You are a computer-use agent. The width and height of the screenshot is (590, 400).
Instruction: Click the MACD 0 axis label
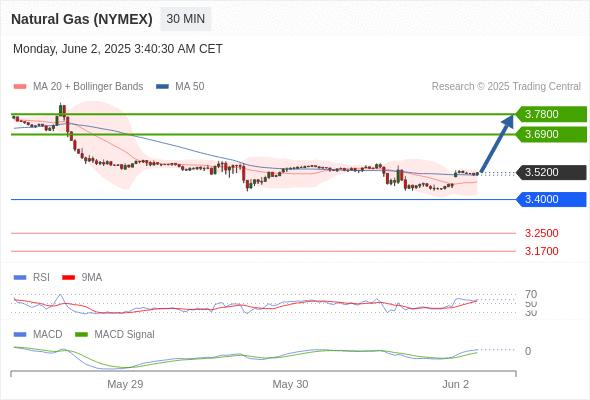click(x=528, y=351)
